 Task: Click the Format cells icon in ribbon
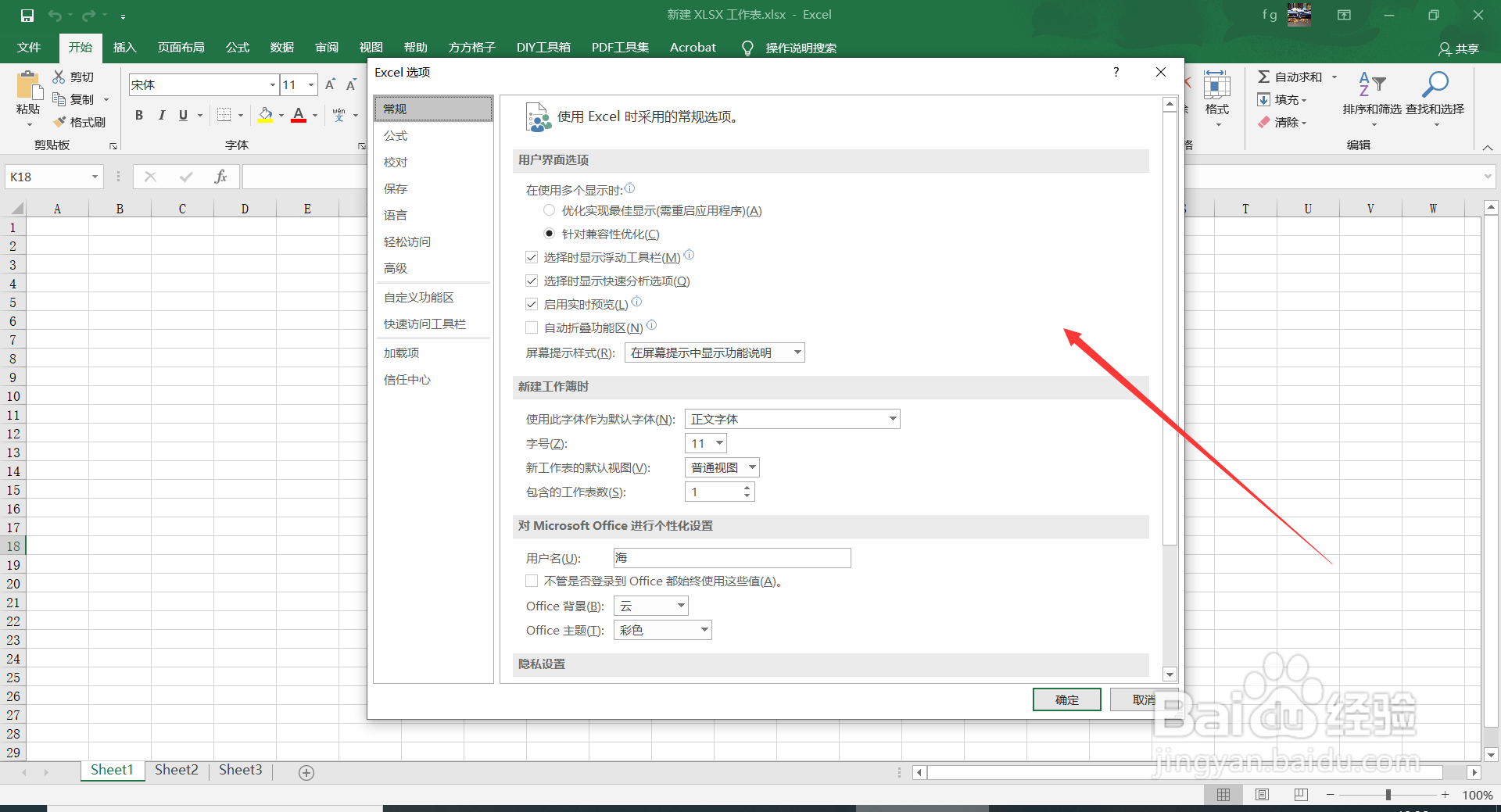point(1216,84)
